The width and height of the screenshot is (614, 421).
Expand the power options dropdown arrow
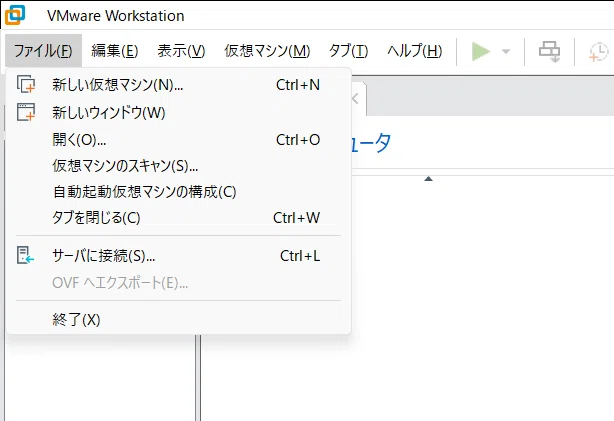pyautogui.click(x=506, y=52)
